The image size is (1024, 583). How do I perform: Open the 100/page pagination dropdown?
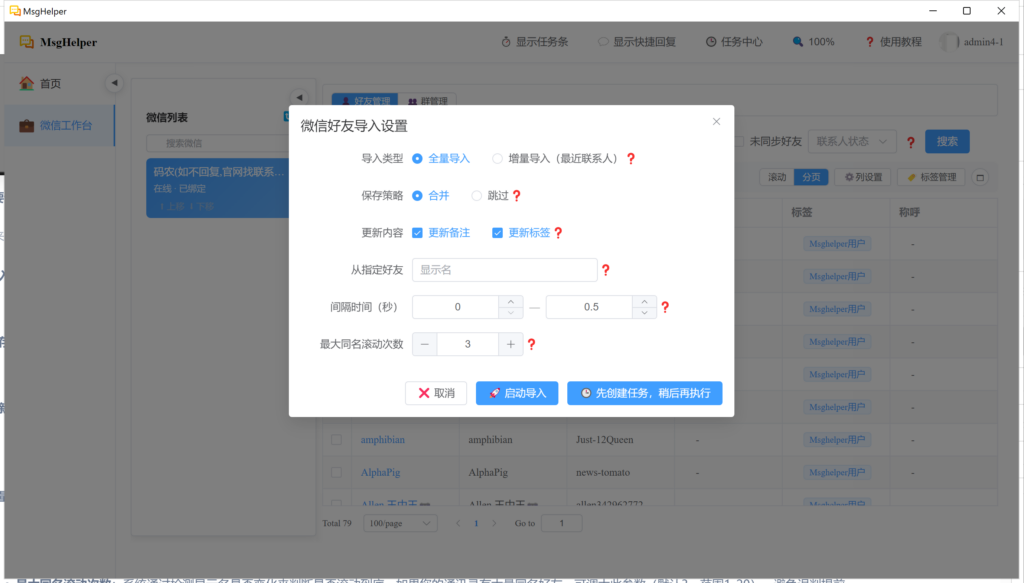401,523
